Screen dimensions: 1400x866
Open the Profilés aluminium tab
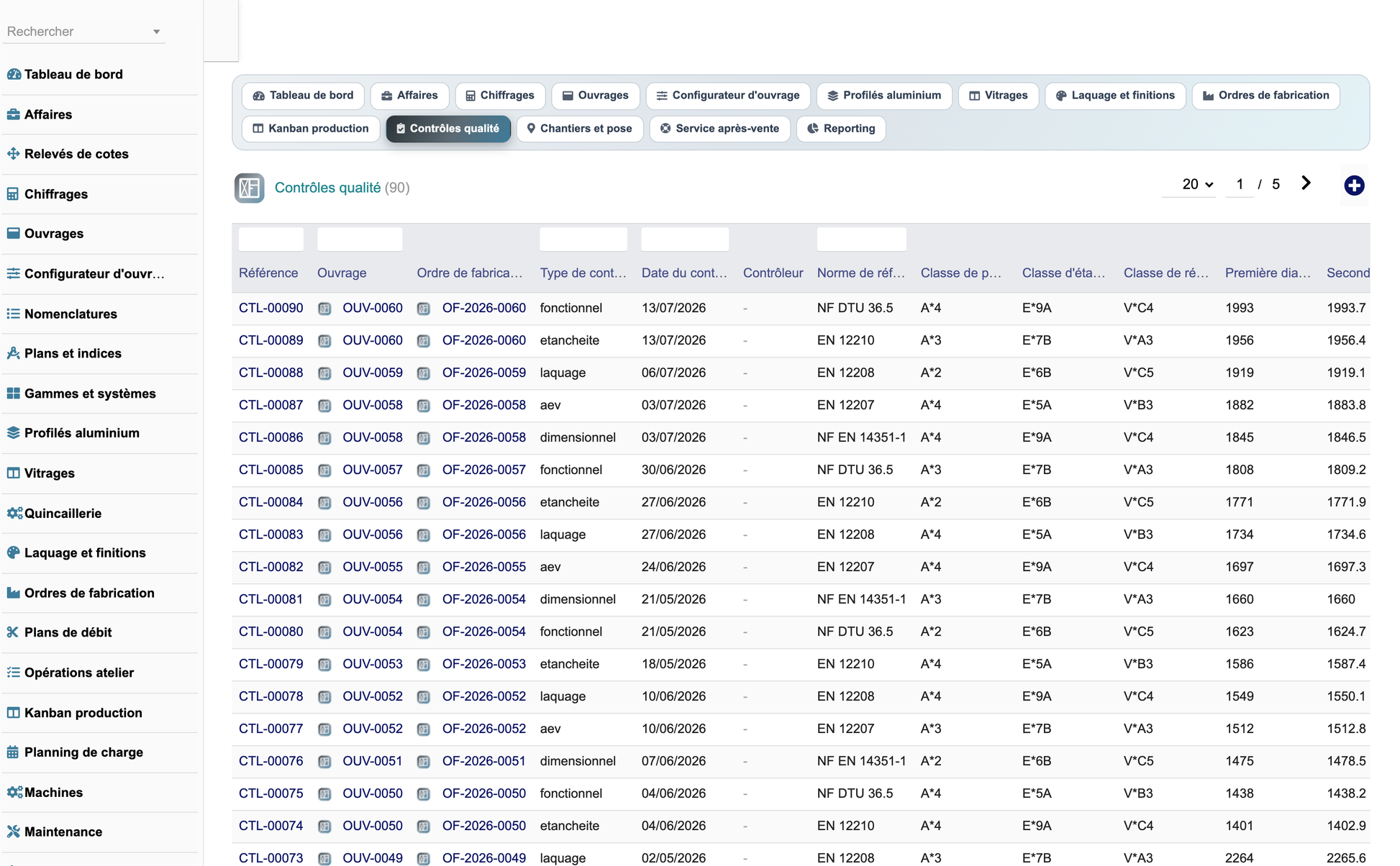pyautogui.click(x=884, y=96)
